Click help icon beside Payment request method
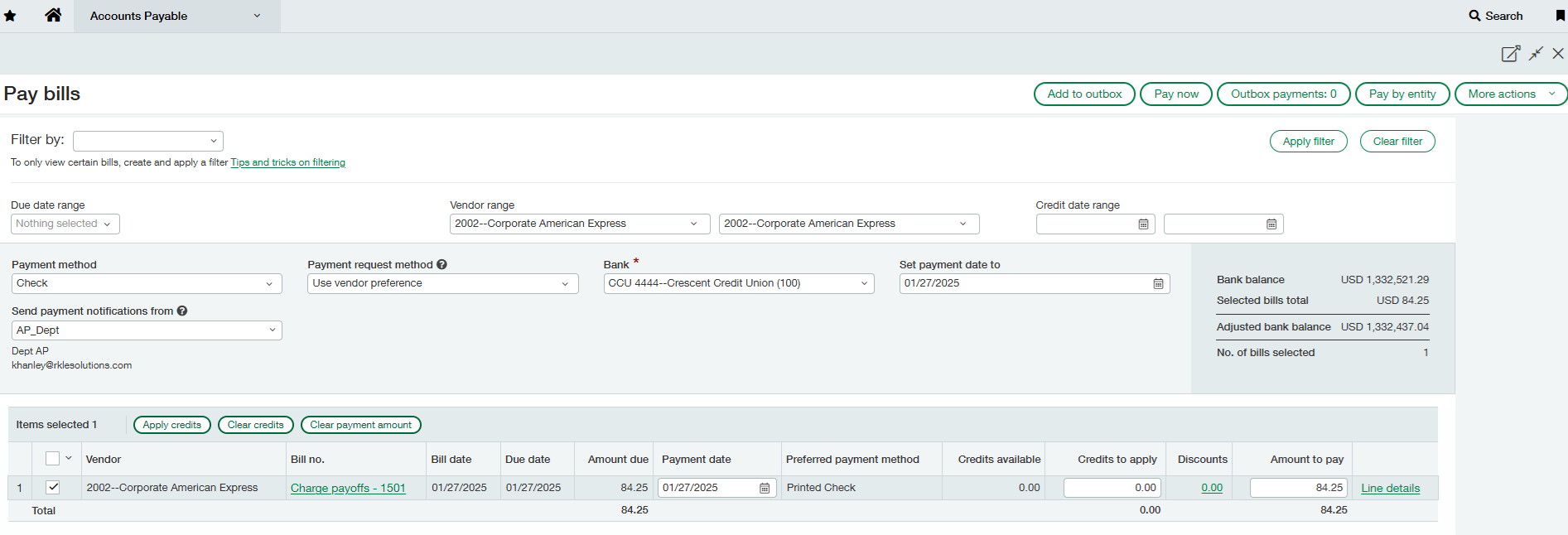This screenshot has width=1568, height=535. [441, 265]
